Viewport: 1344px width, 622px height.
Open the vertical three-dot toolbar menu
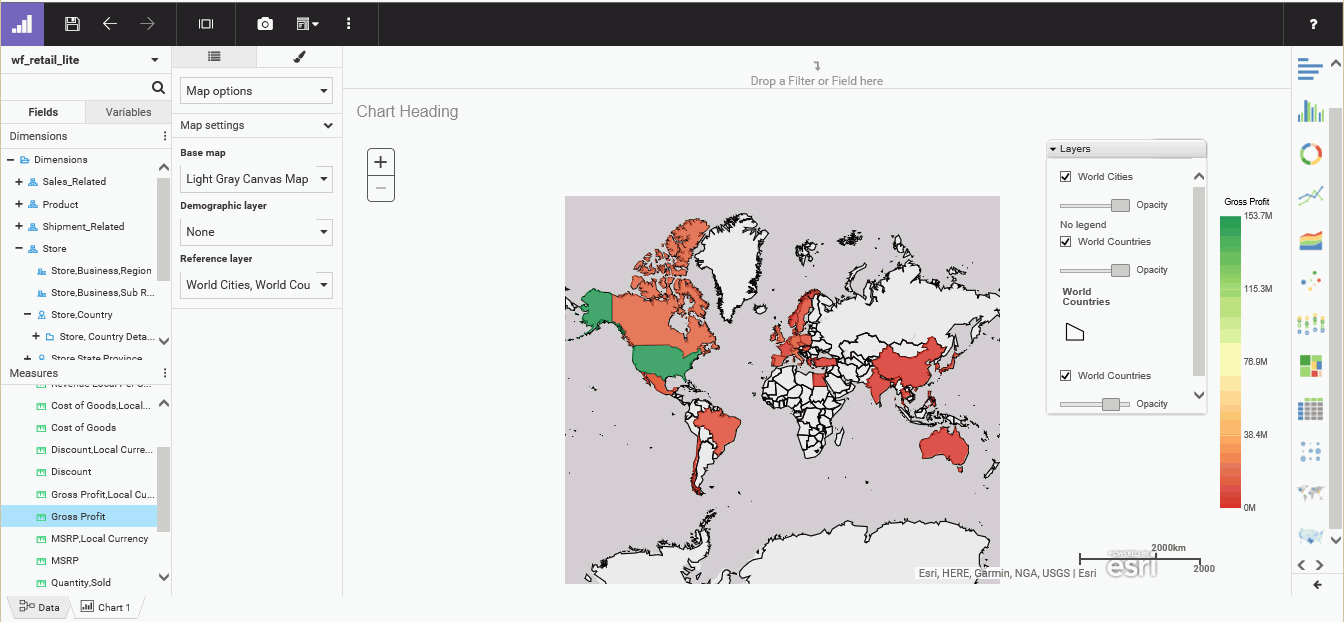click(348, 23)
